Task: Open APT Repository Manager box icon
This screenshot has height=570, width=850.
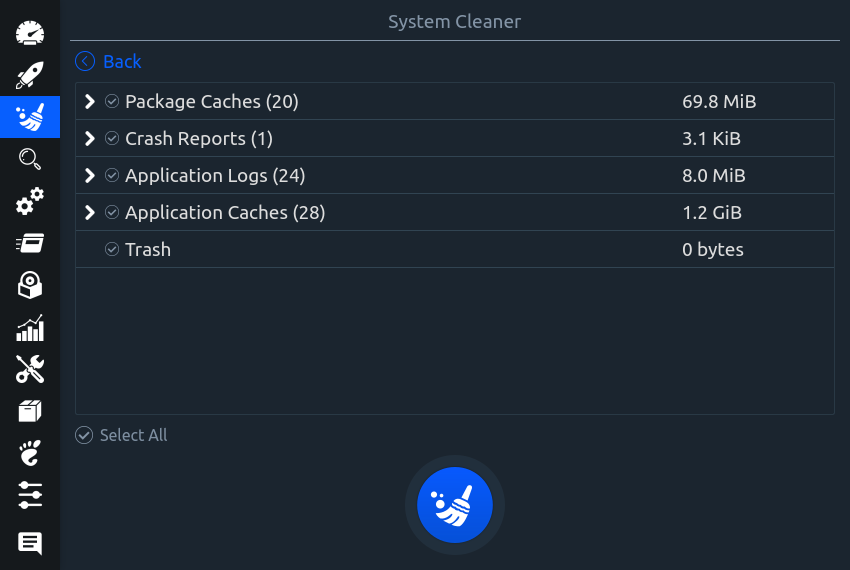Action: pyautogui.click(x=30, y=411)
